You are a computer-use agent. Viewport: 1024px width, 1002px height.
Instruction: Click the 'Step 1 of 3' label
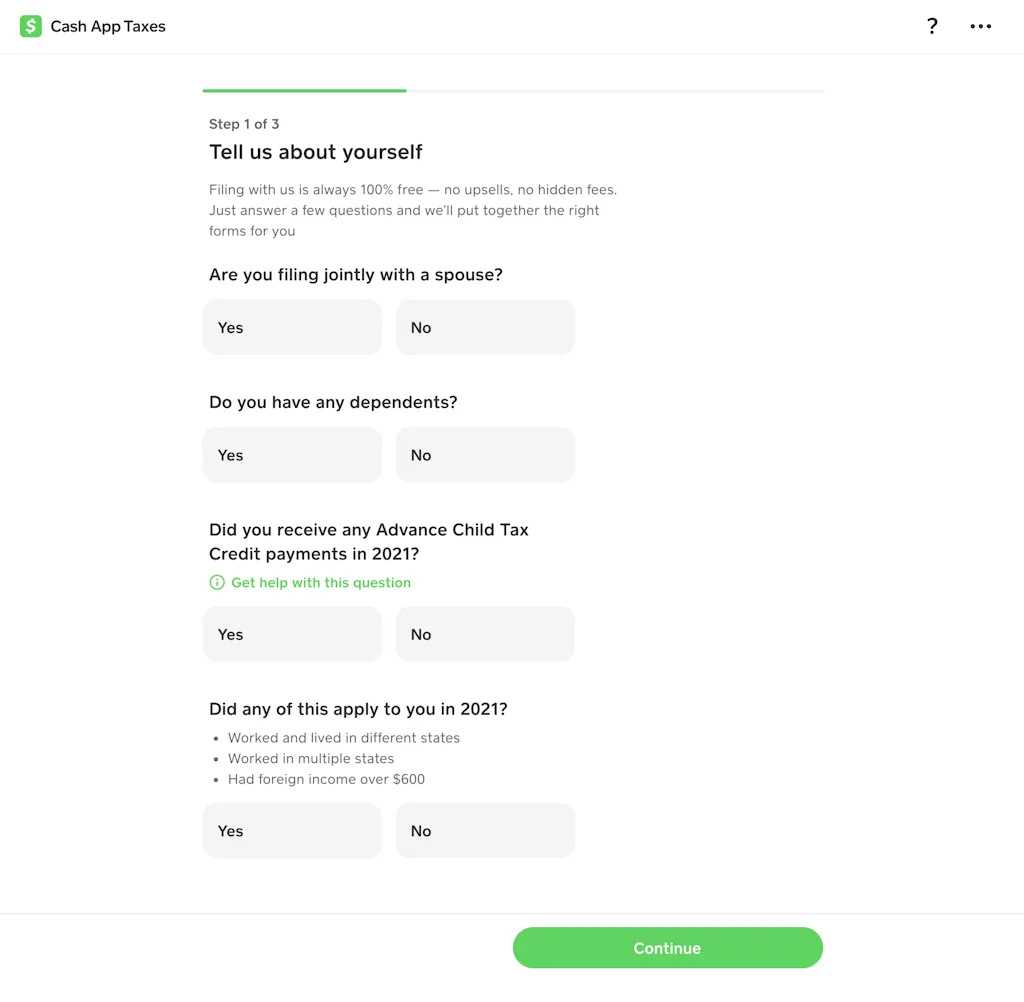click(244, 124)
